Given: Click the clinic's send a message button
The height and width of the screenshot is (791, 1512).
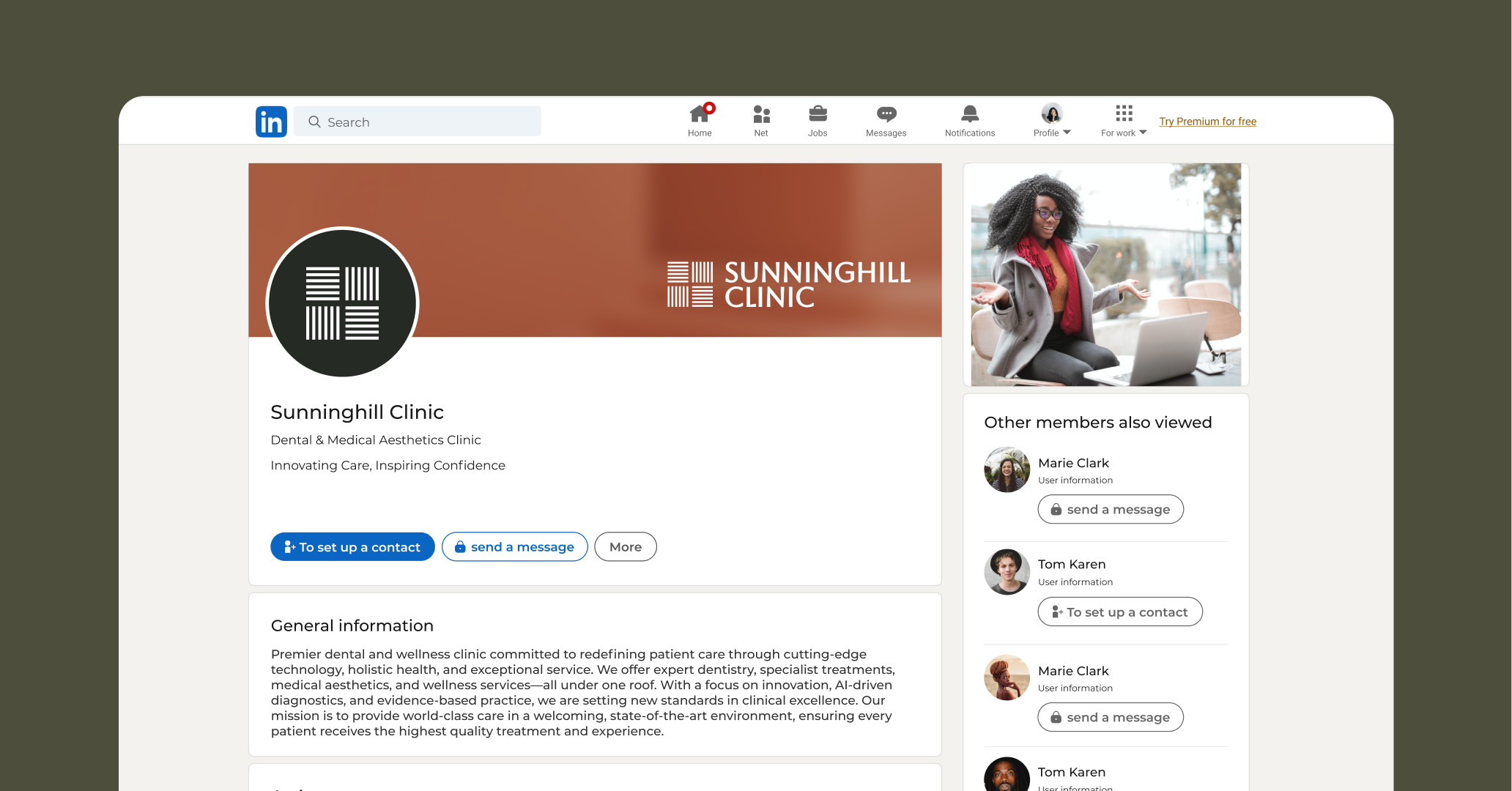Looking at the screenshot, I should (514, 547).
